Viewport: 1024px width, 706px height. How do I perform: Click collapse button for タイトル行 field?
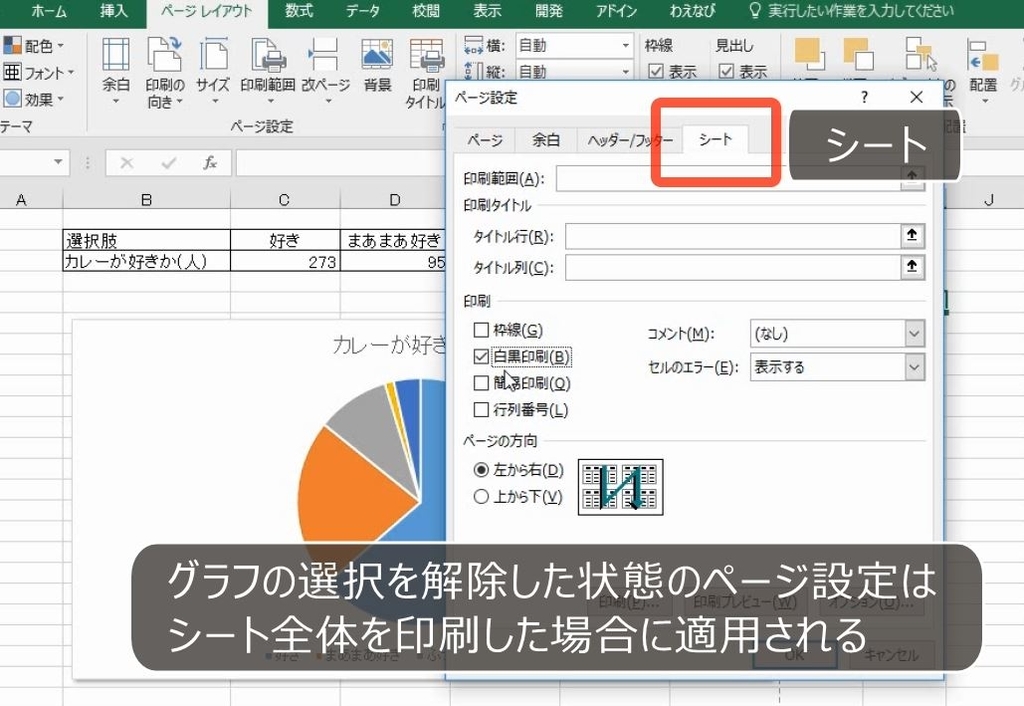pyautogui.click(x=912, y=236)
